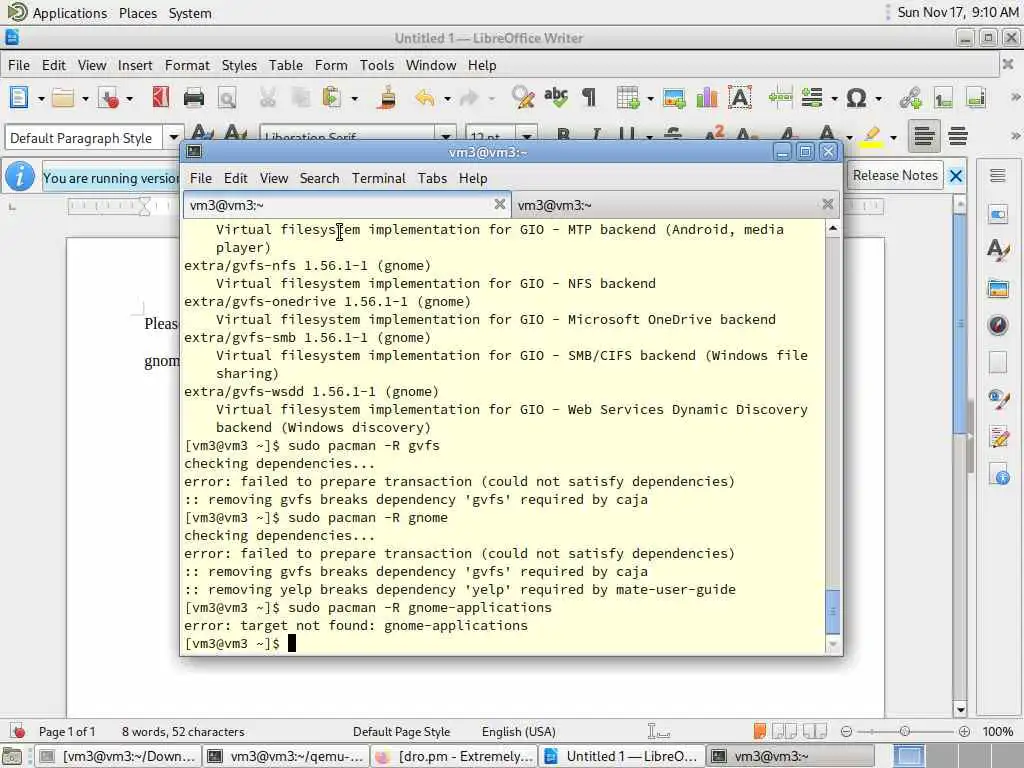Click the Insert Text Box icon
The height and width of the screenshot is (768, 1024).
(740, 98)
